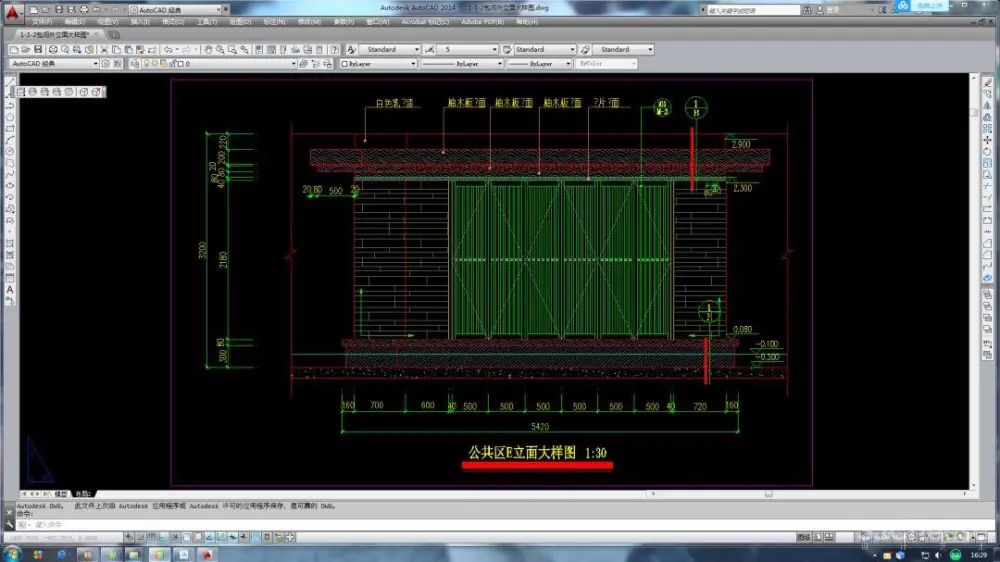Viewport: 1000px width, 562px height.
Task: Toggle the freeze sun icon for layer 0
Action: click(x=153, y=64)
